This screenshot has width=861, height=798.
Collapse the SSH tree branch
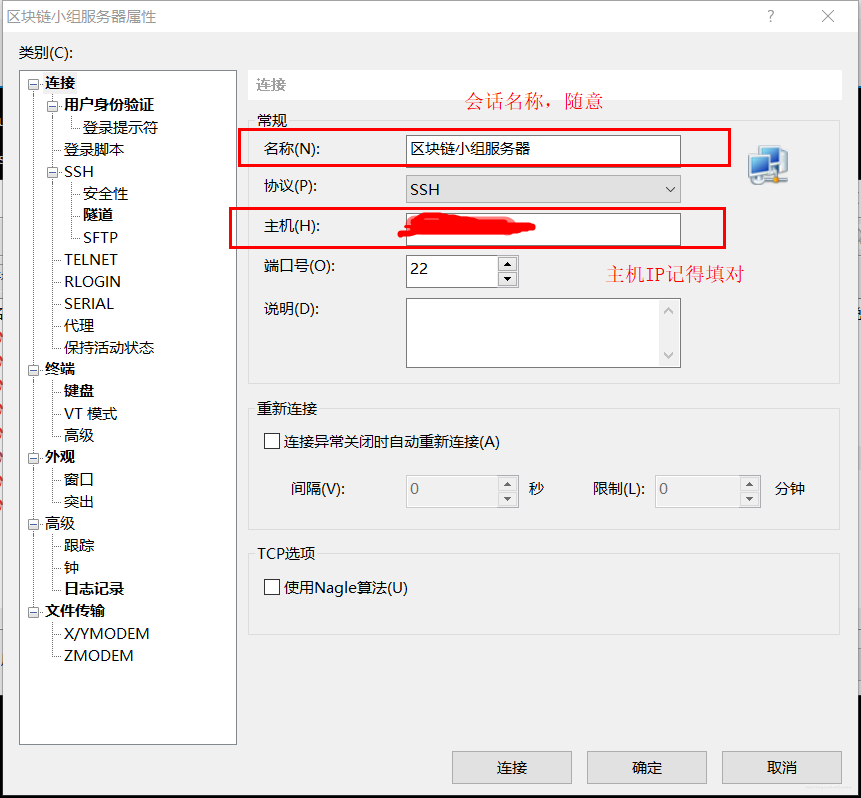(52, 171)
